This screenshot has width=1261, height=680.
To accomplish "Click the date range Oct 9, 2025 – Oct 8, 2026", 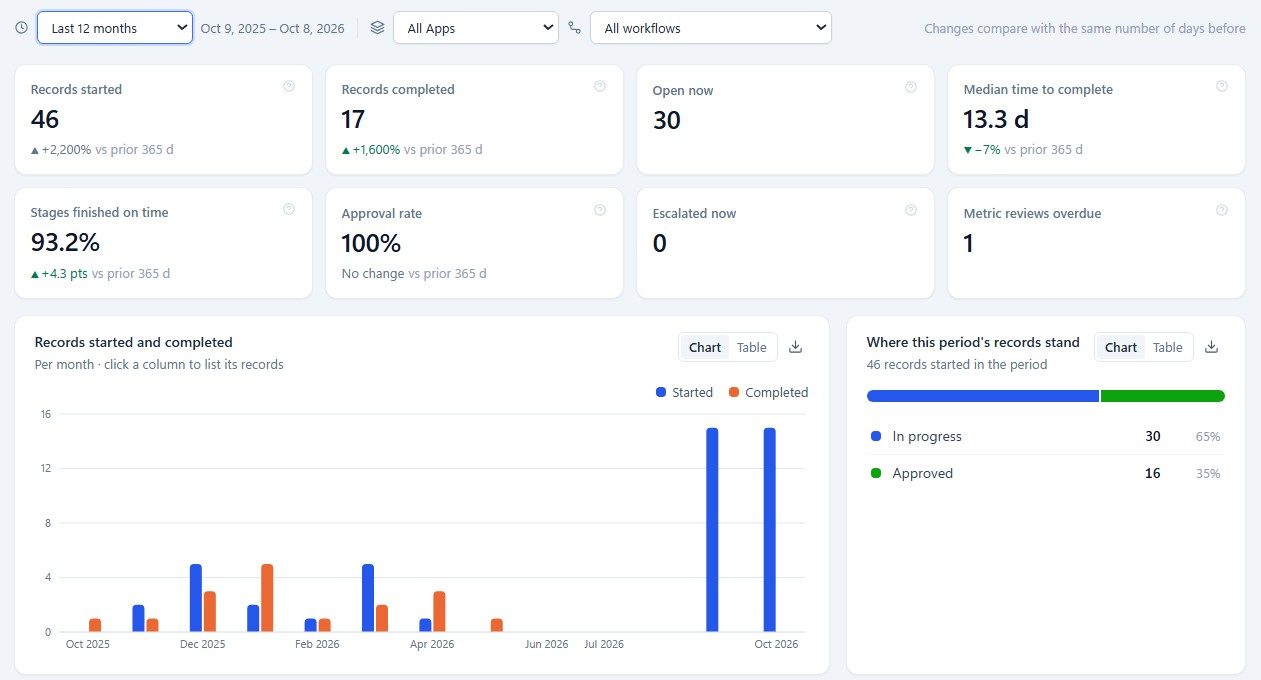I will (x=272, y=28).
